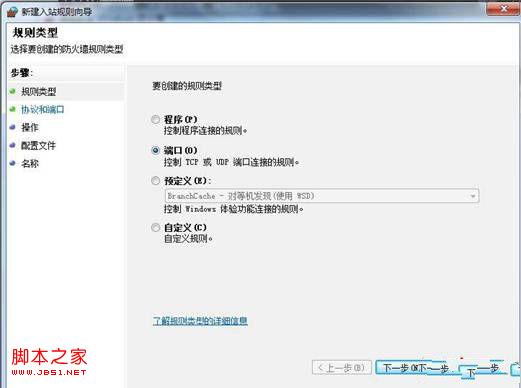
Task: Click the 要创建的规则类型 heading text
Action: click(x=187, y=86)
